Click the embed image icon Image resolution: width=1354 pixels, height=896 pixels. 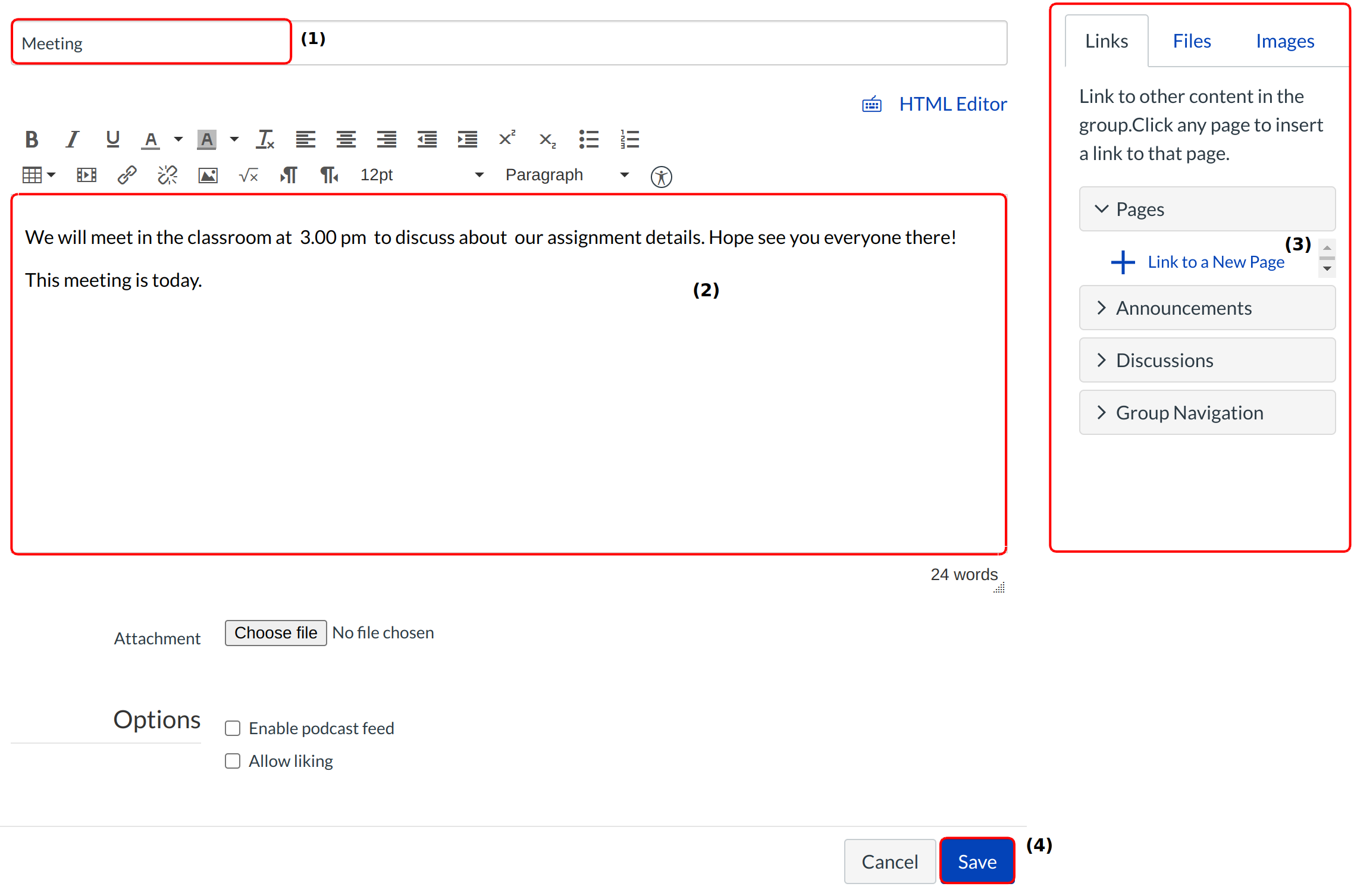point(208,175)
